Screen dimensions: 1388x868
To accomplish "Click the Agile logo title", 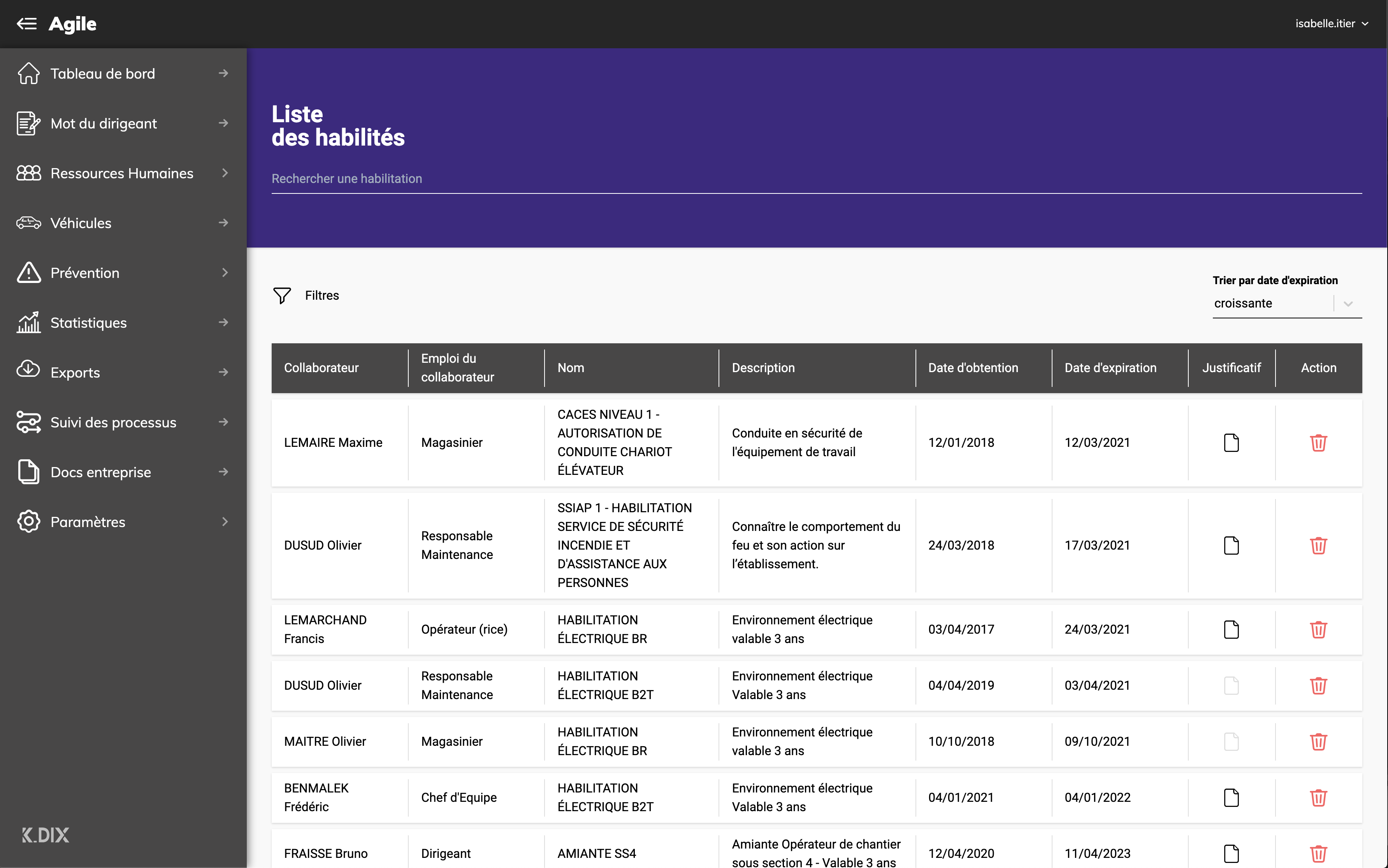I will [73, 23].
